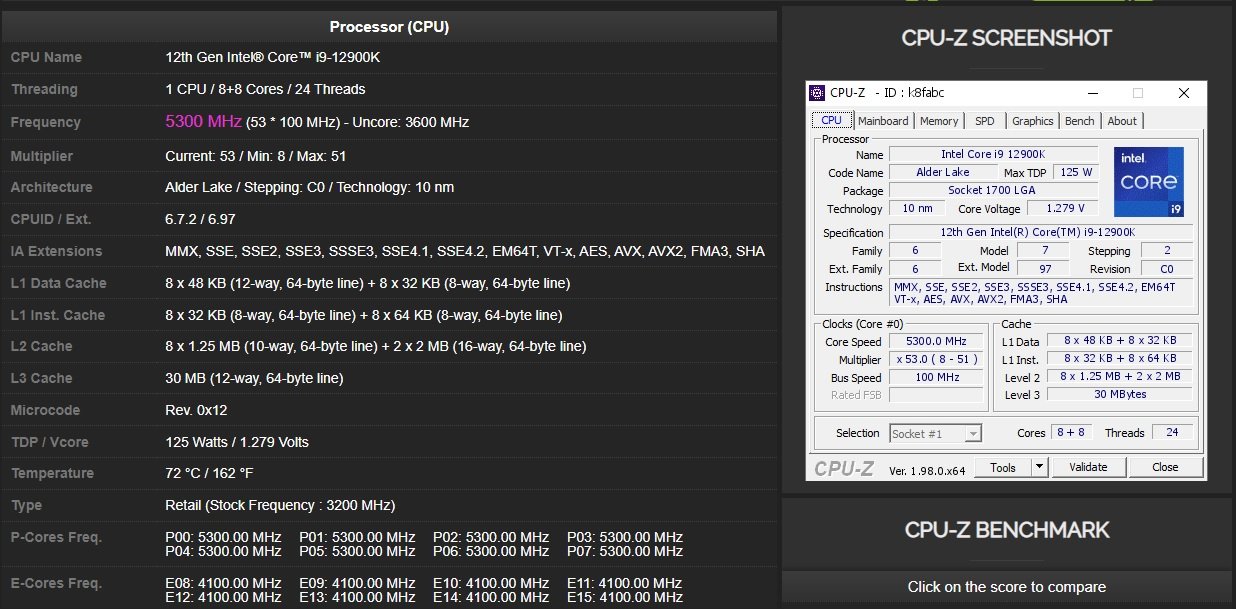Viewport: 1236px width, 610px height.
Task: Open the SPD tab
Action: [x=985, y=121]
